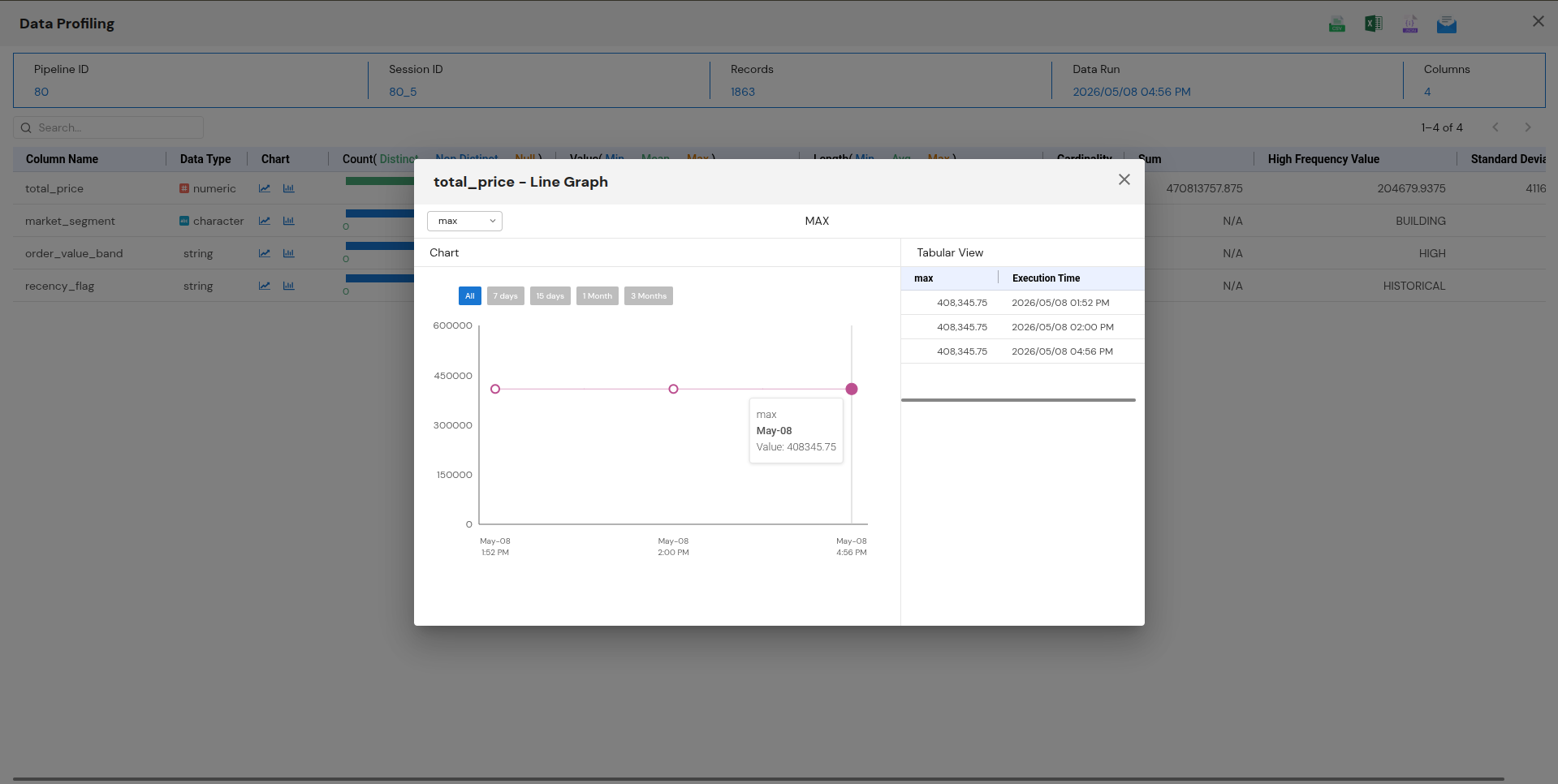
Task: Open line chart for recency_flag row
Action: pos(265,286)
